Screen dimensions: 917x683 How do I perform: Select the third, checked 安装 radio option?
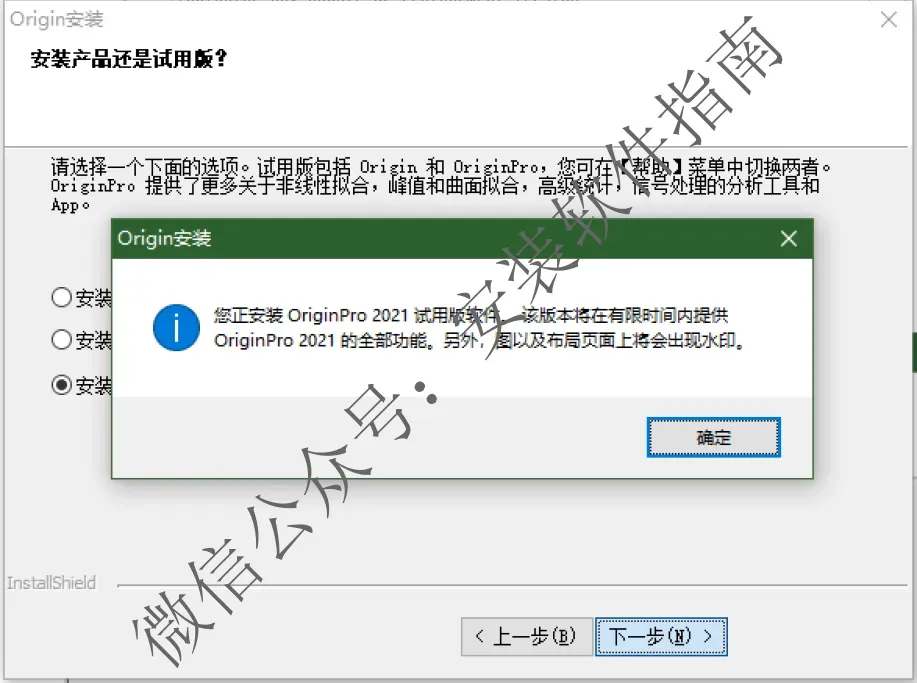click(61, 385)
